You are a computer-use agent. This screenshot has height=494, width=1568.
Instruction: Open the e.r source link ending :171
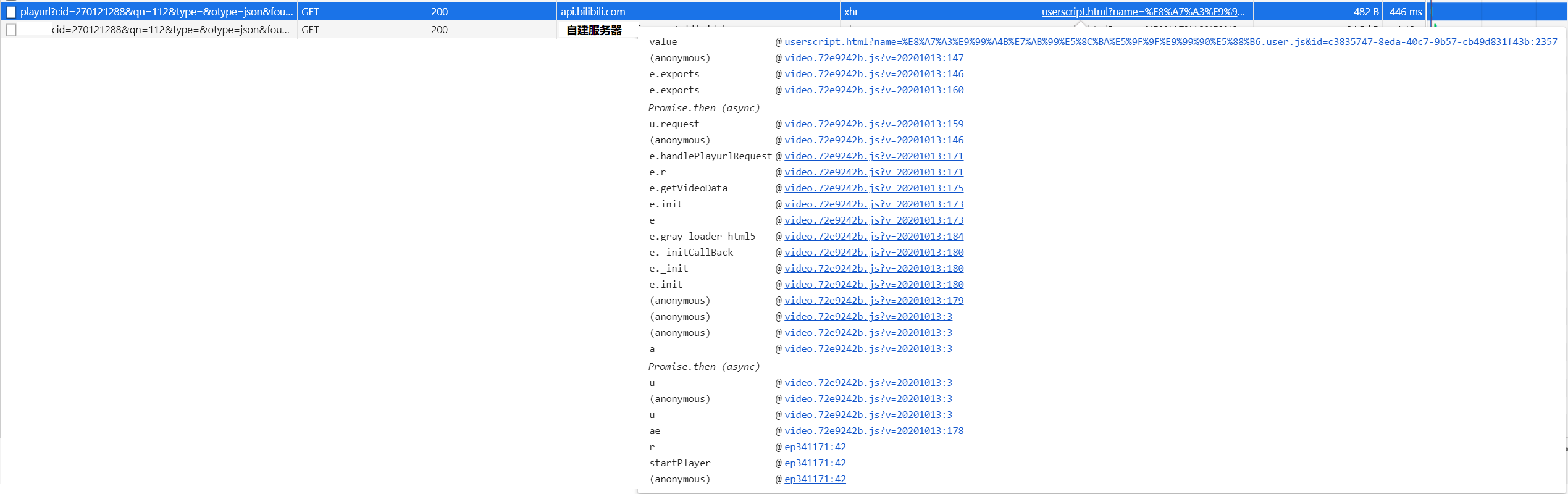point(874,172)
